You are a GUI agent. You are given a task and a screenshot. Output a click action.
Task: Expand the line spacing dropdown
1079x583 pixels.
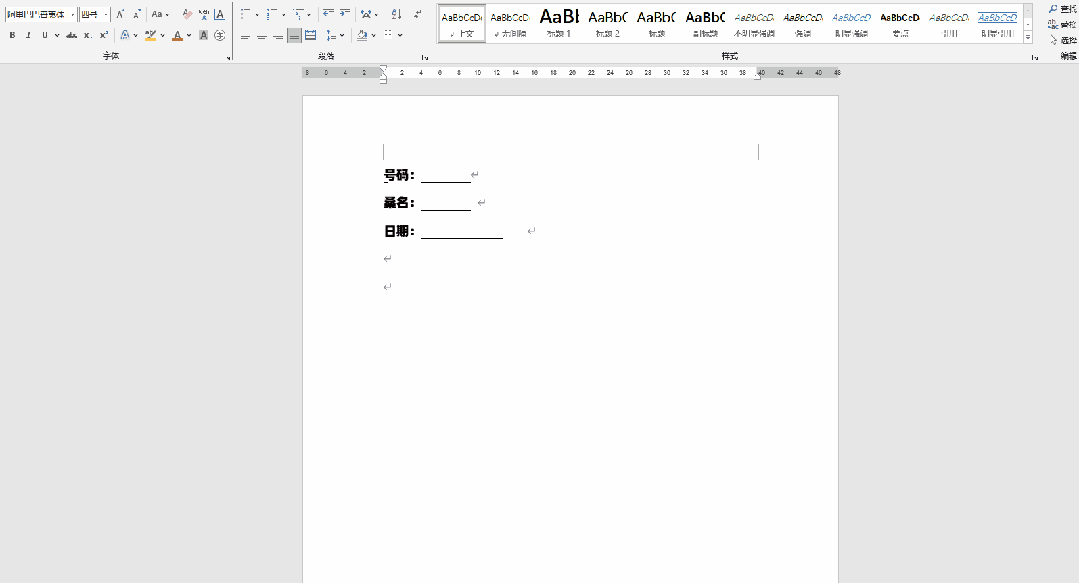click(341, 36)
